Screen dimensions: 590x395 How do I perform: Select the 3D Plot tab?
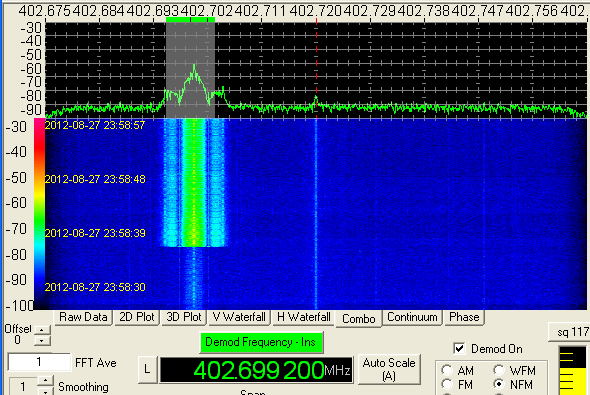click(x=184, y=317)
